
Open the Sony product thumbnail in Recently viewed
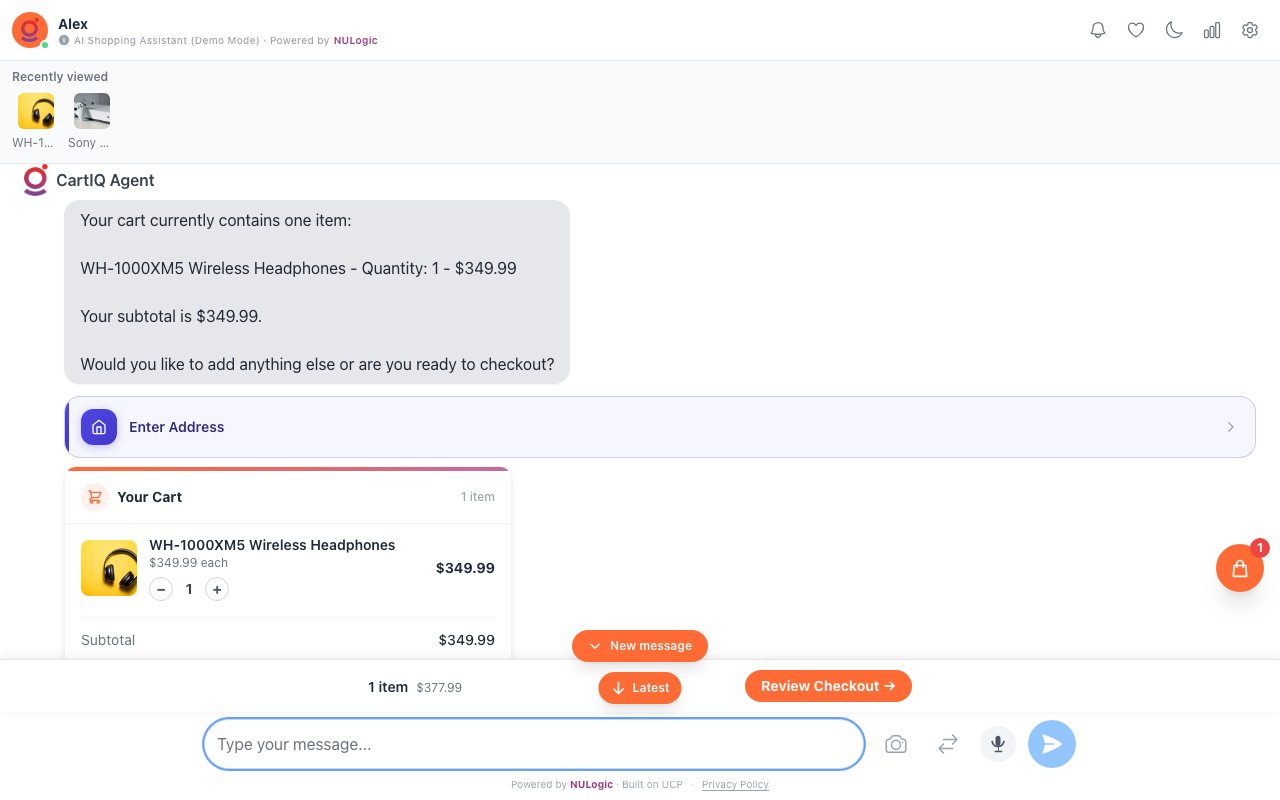tap(92, 111)
